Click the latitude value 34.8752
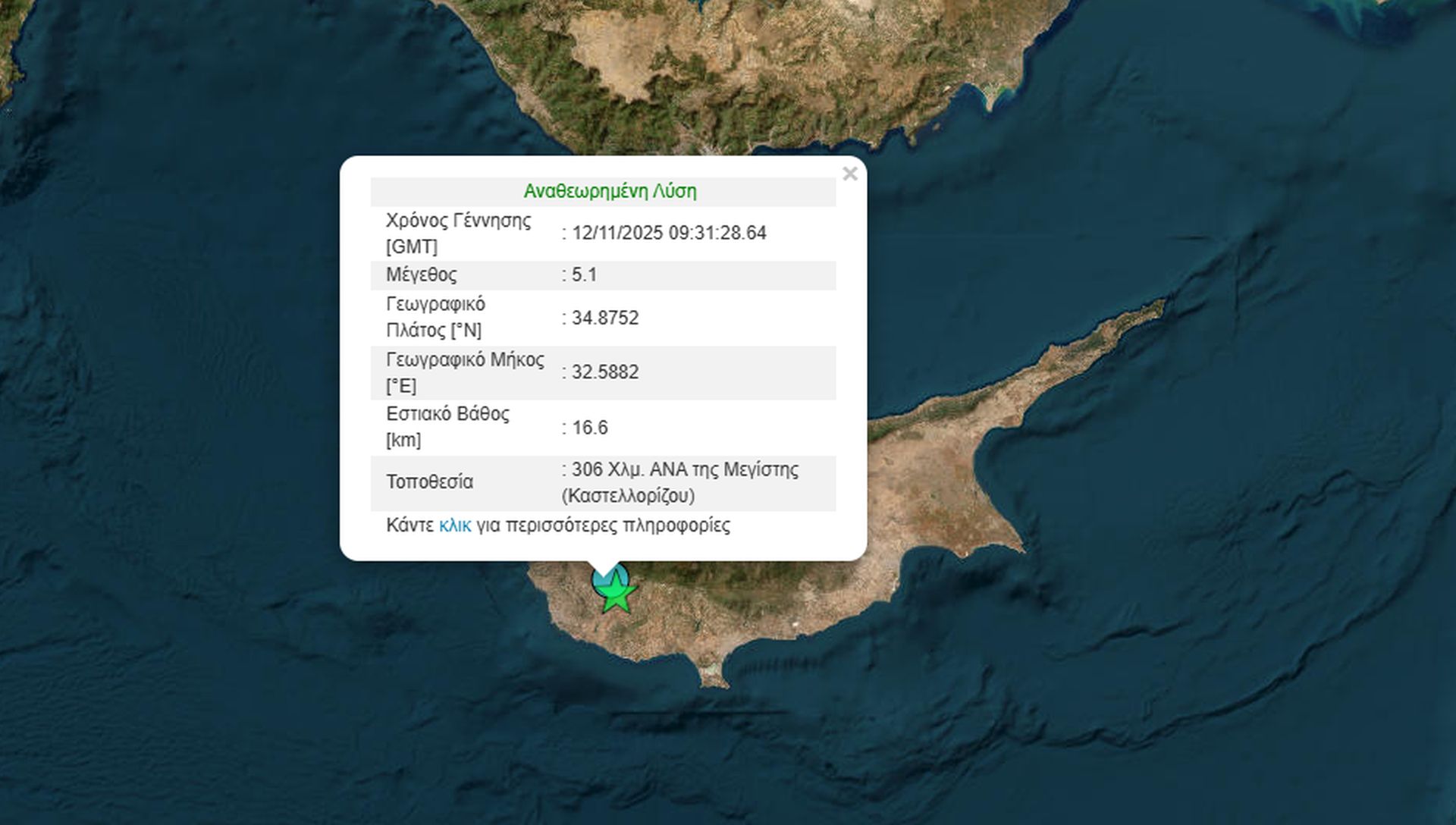The image size is (1456, 825). [604, 318]
